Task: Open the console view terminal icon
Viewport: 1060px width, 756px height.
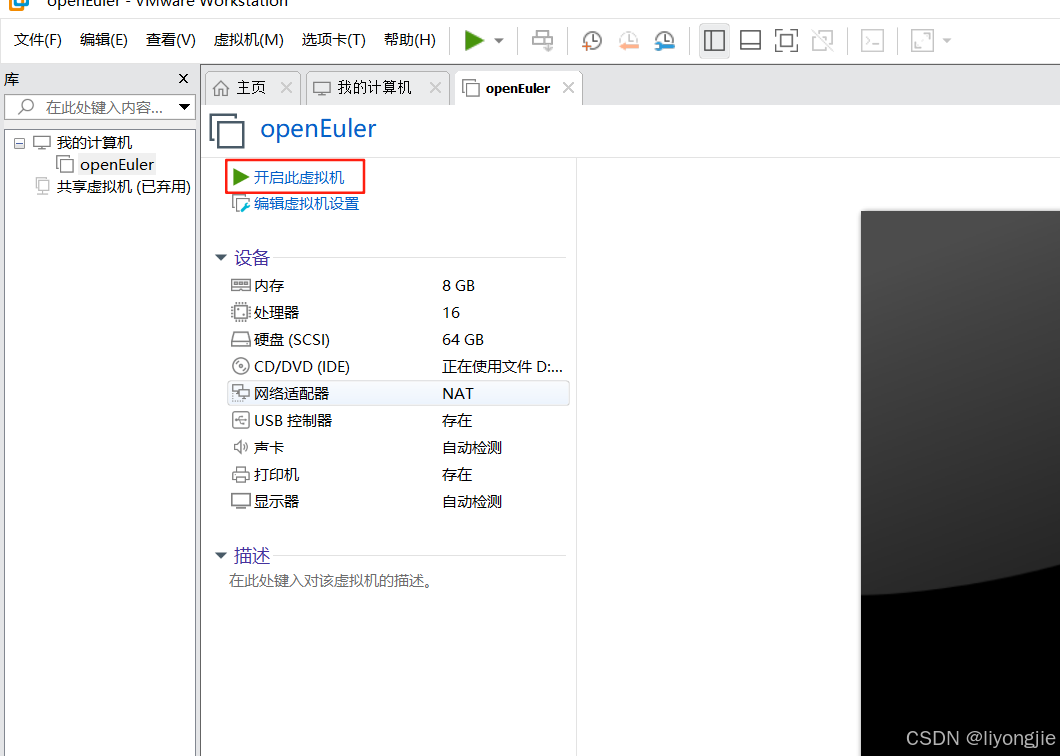Action: (872, 41)
